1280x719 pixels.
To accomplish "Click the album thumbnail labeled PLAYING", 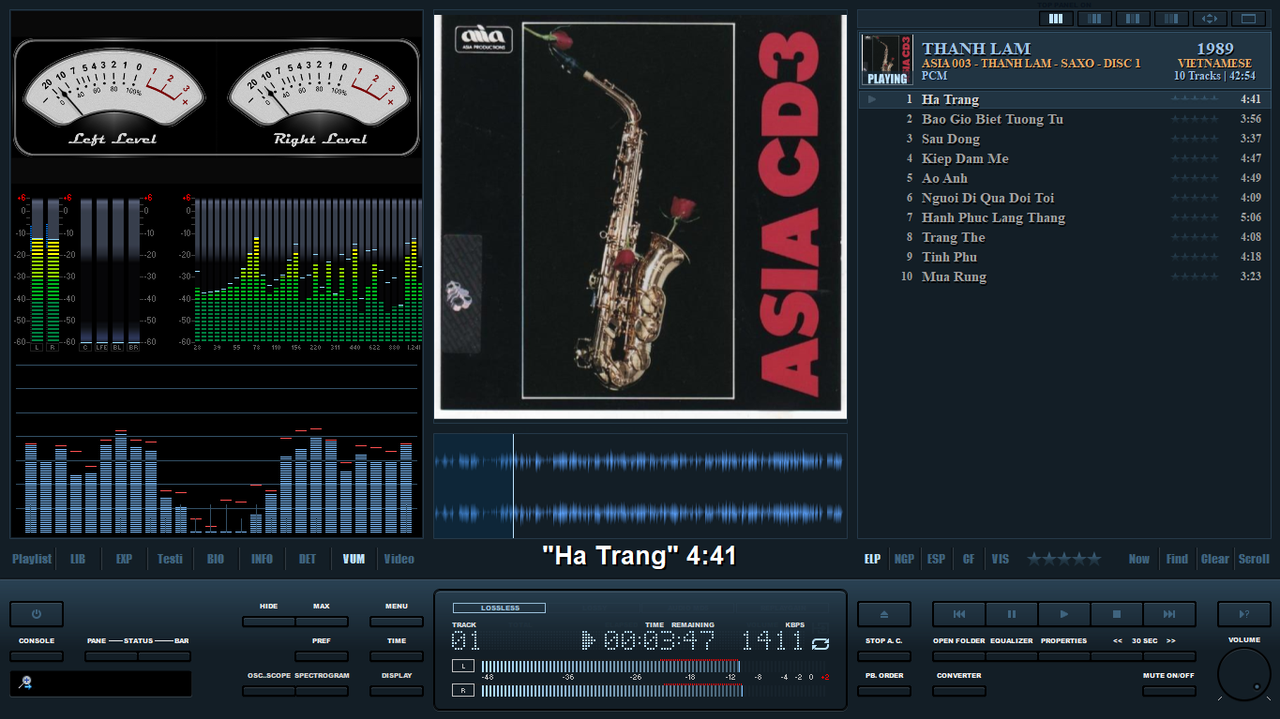I will tap(887, 60).
